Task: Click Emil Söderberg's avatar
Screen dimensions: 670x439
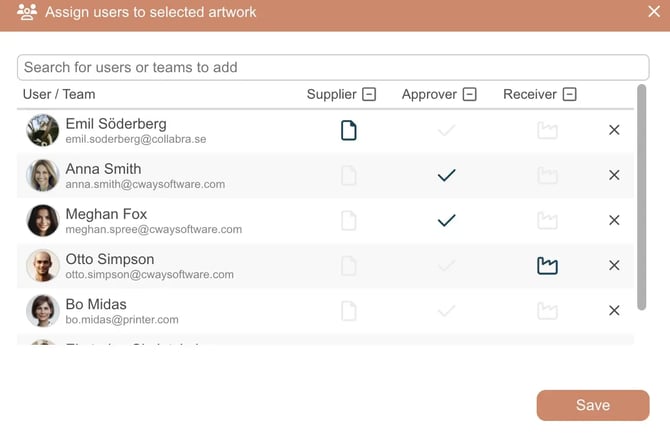Action: point(42,130)
